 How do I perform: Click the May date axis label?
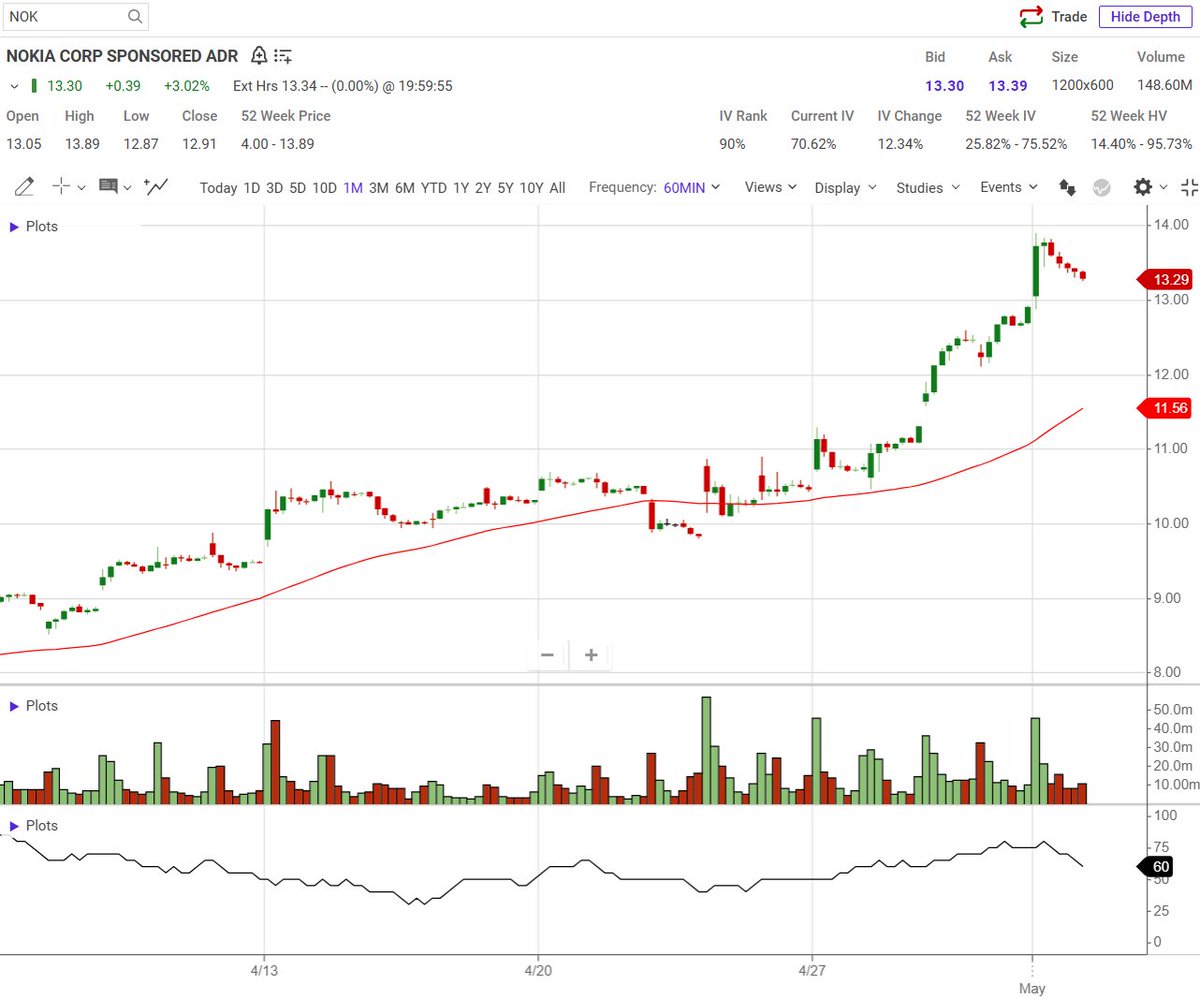[1032, 988]
